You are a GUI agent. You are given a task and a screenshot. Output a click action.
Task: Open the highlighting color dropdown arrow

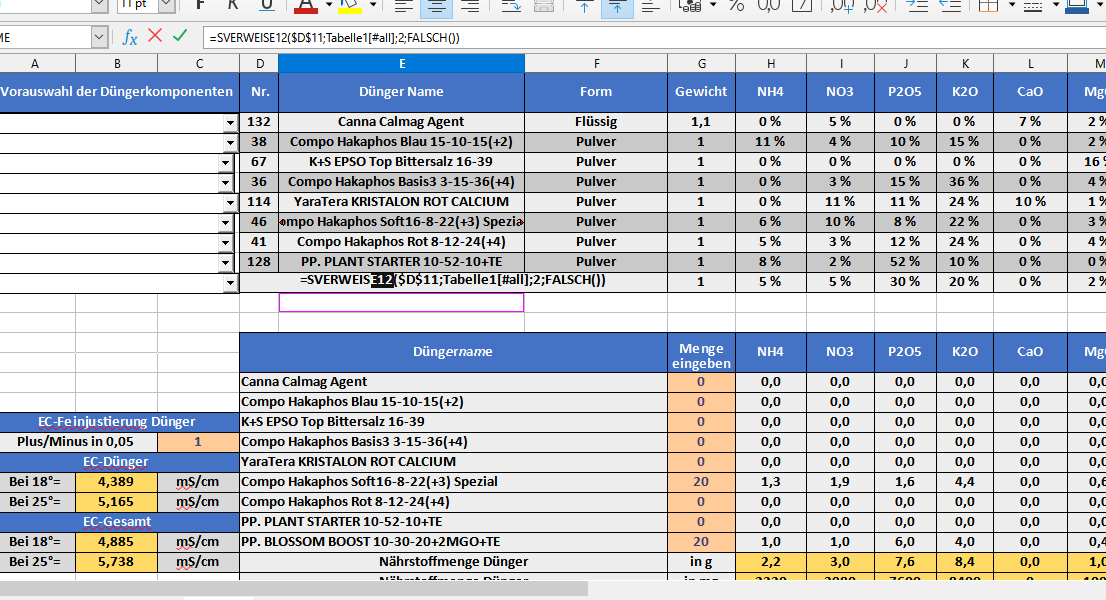click(372, 6)
